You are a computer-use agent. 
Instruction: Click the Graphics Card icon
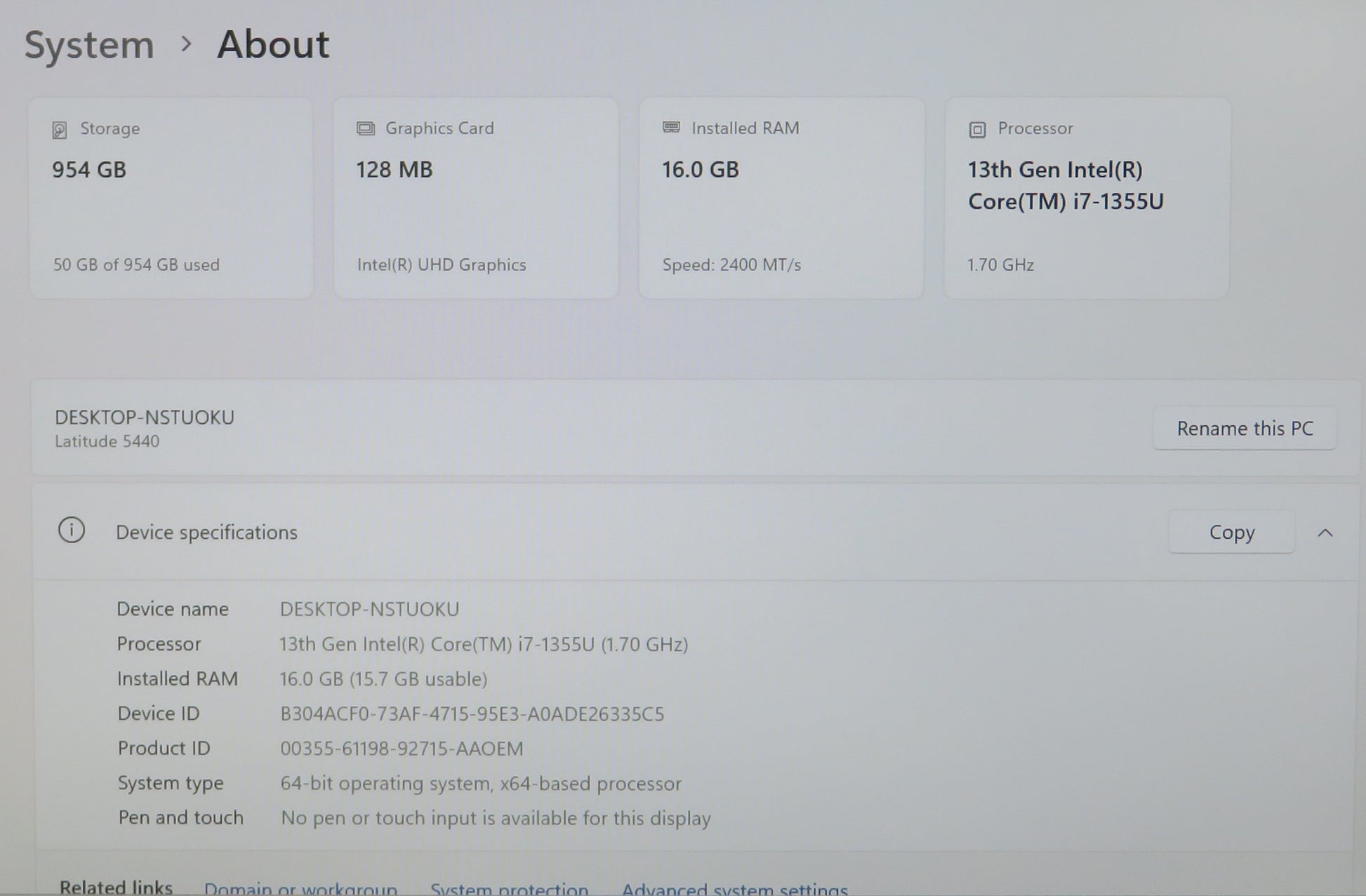[x=365, y=128]
